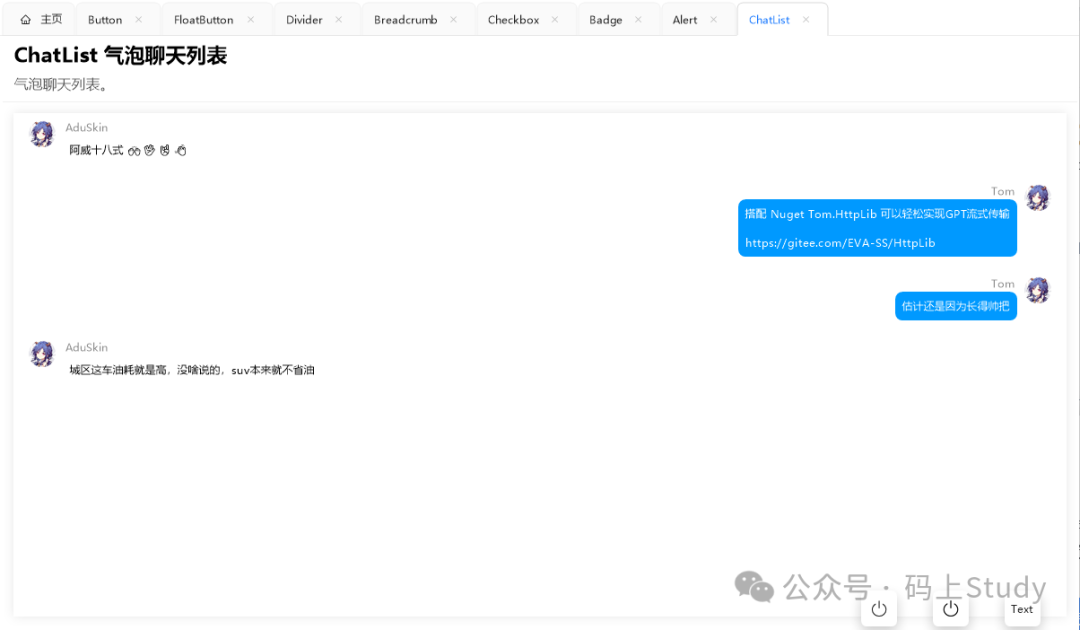Click the left power float button
1080x630 pixels.
[x=879, y=609]
